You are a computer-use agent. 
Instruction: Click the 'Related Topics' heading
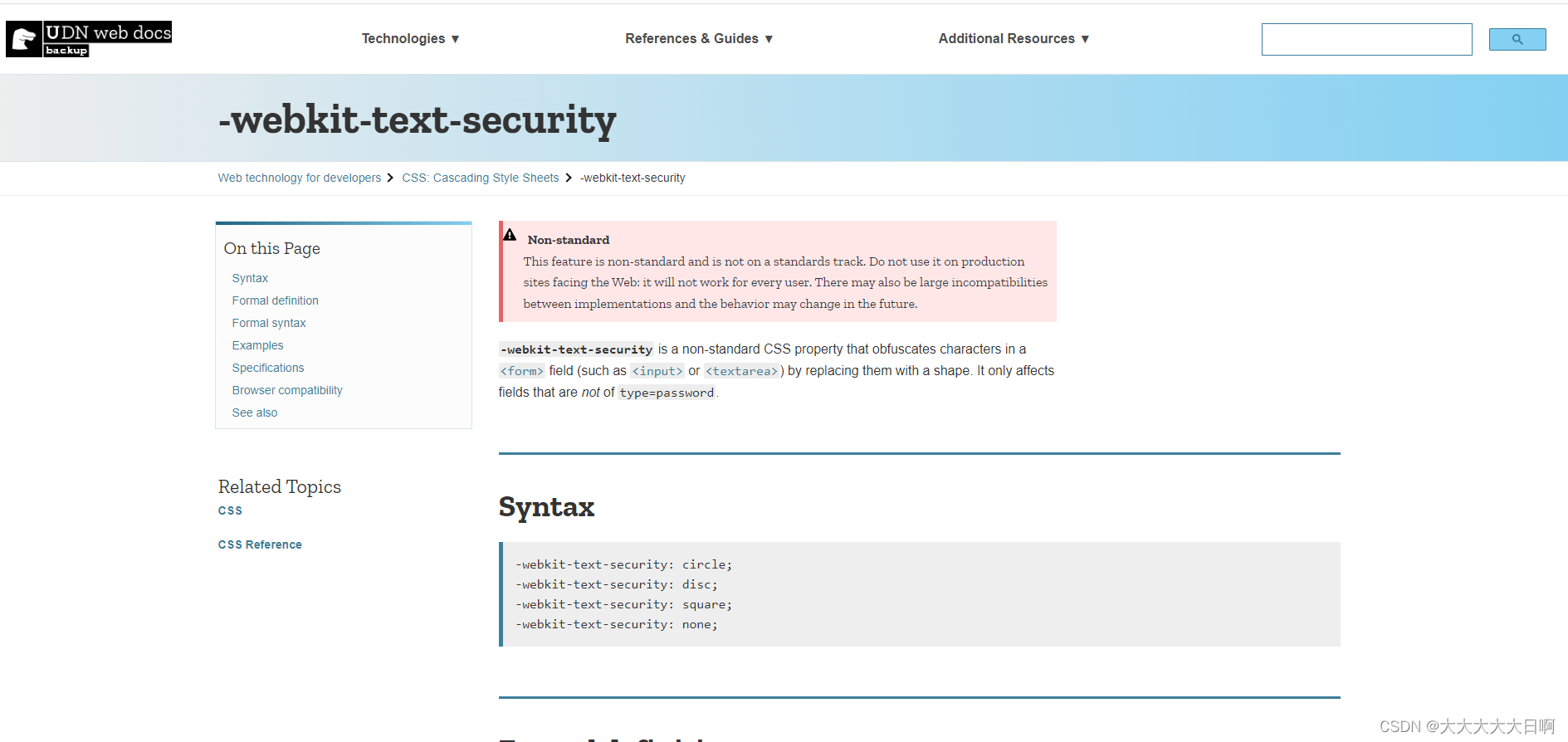(x=280, y=486)
